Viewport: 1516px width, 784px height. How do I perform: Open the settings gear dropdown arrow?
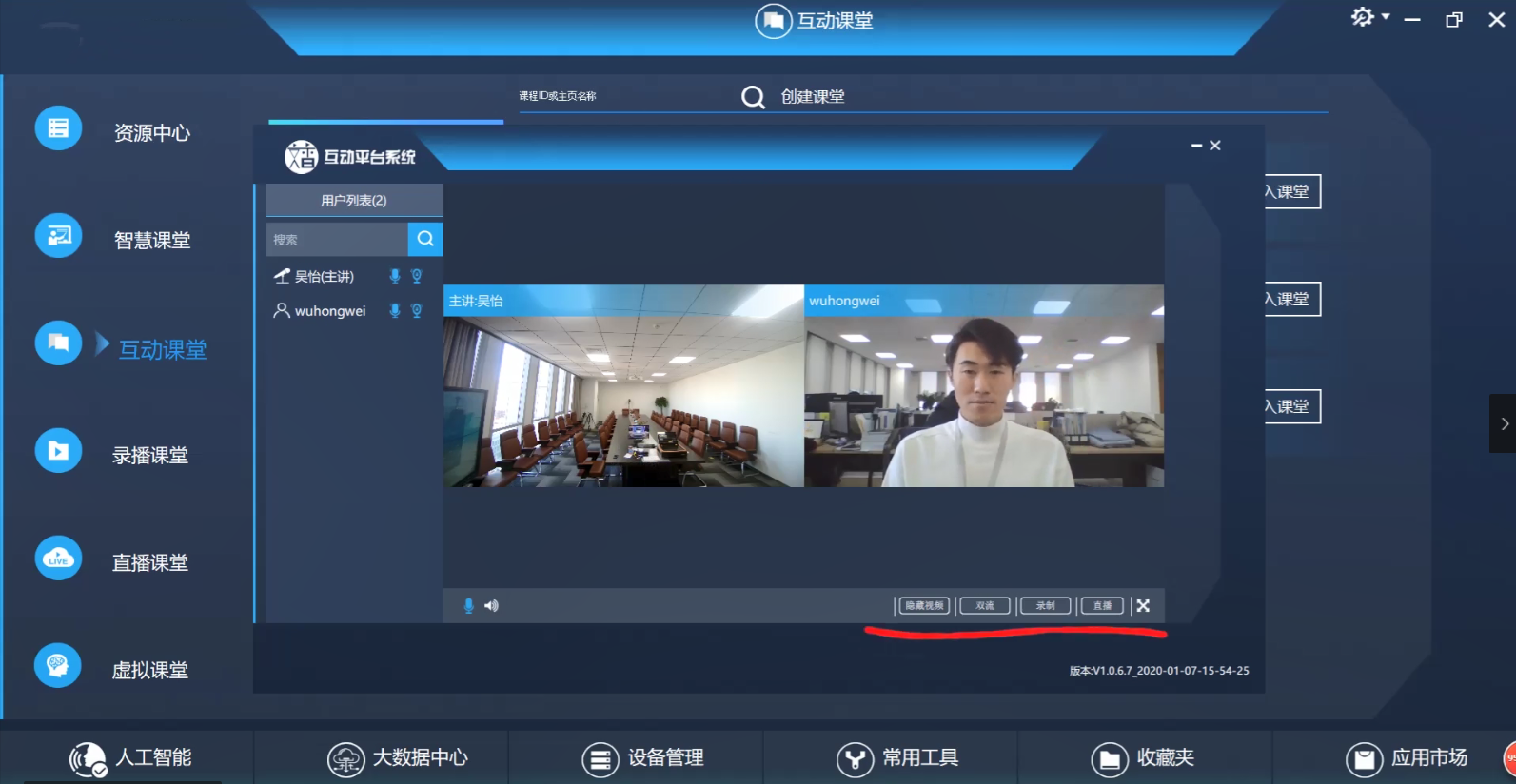coord(1386,17)
